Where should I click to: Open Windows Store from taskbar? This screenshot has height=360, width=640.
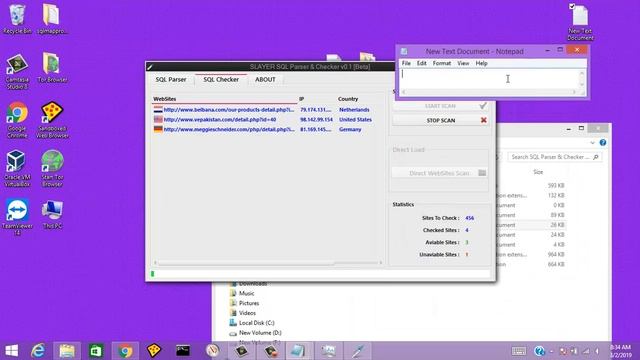tap(96, 351)
